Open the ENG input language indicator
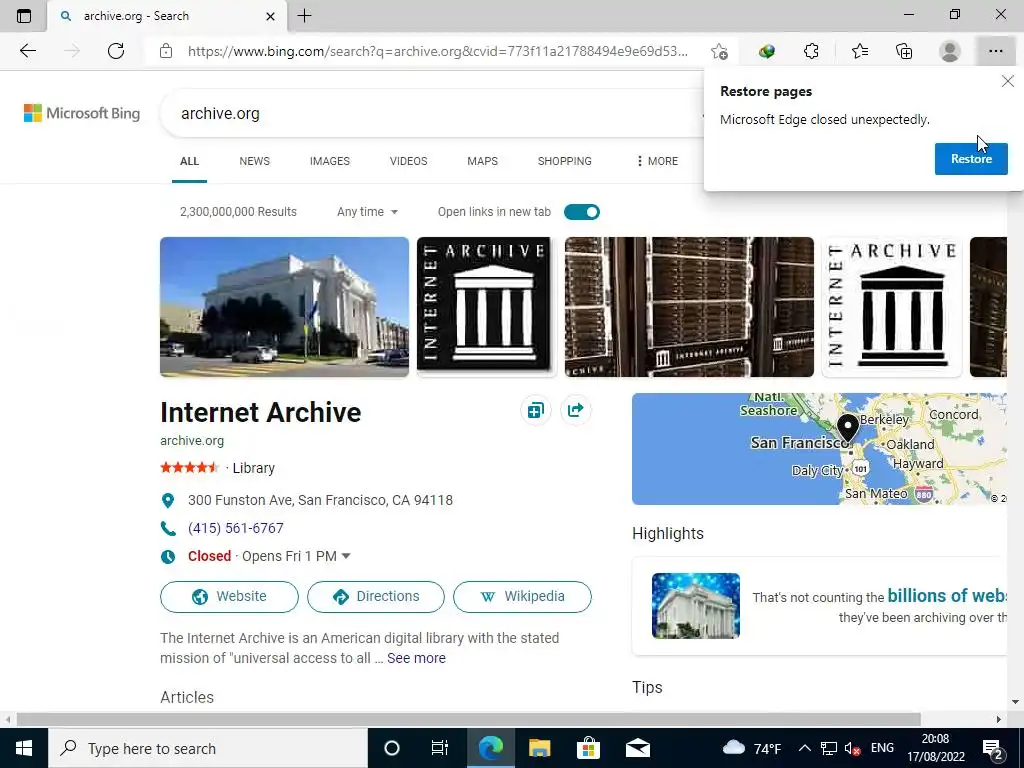1024x768 pixels. coord(882,748)
